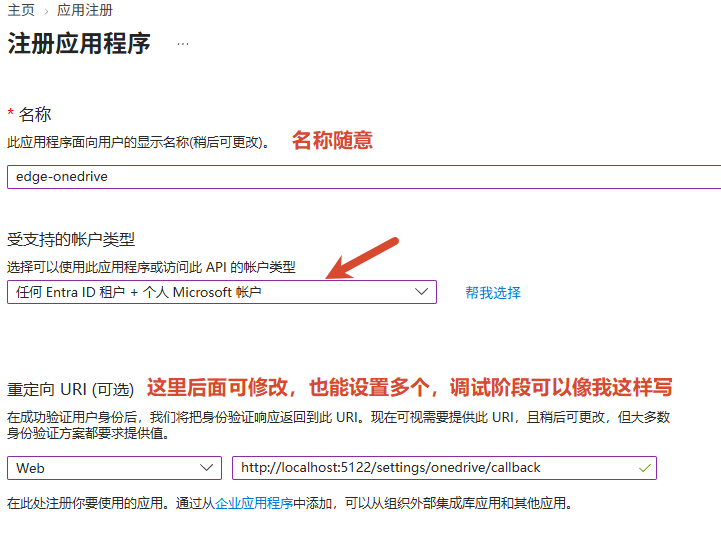
Task: Open the 企业应用程序 link
Action: (254, 503)
